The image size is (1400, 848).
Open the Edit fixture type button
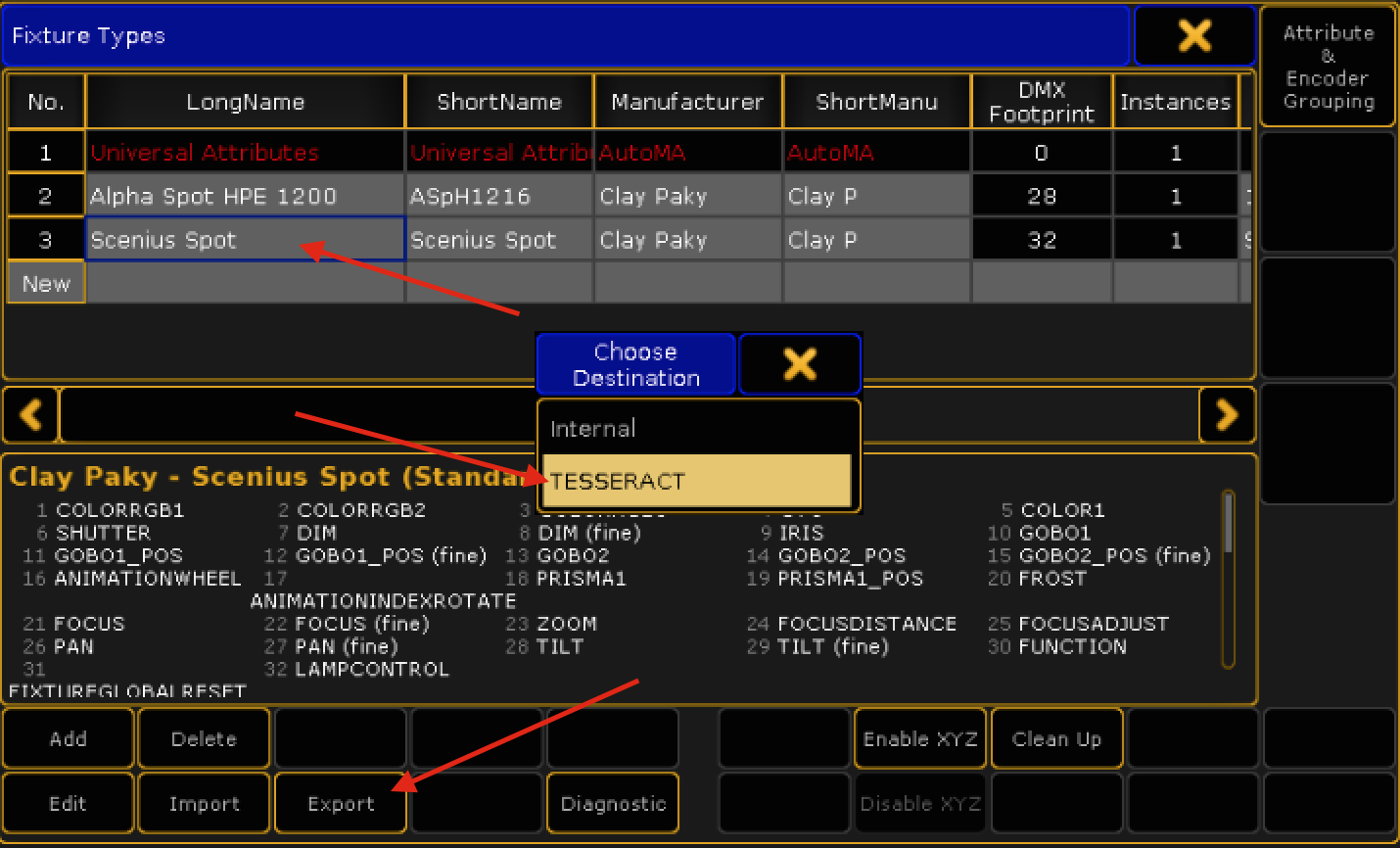(68, 803)
